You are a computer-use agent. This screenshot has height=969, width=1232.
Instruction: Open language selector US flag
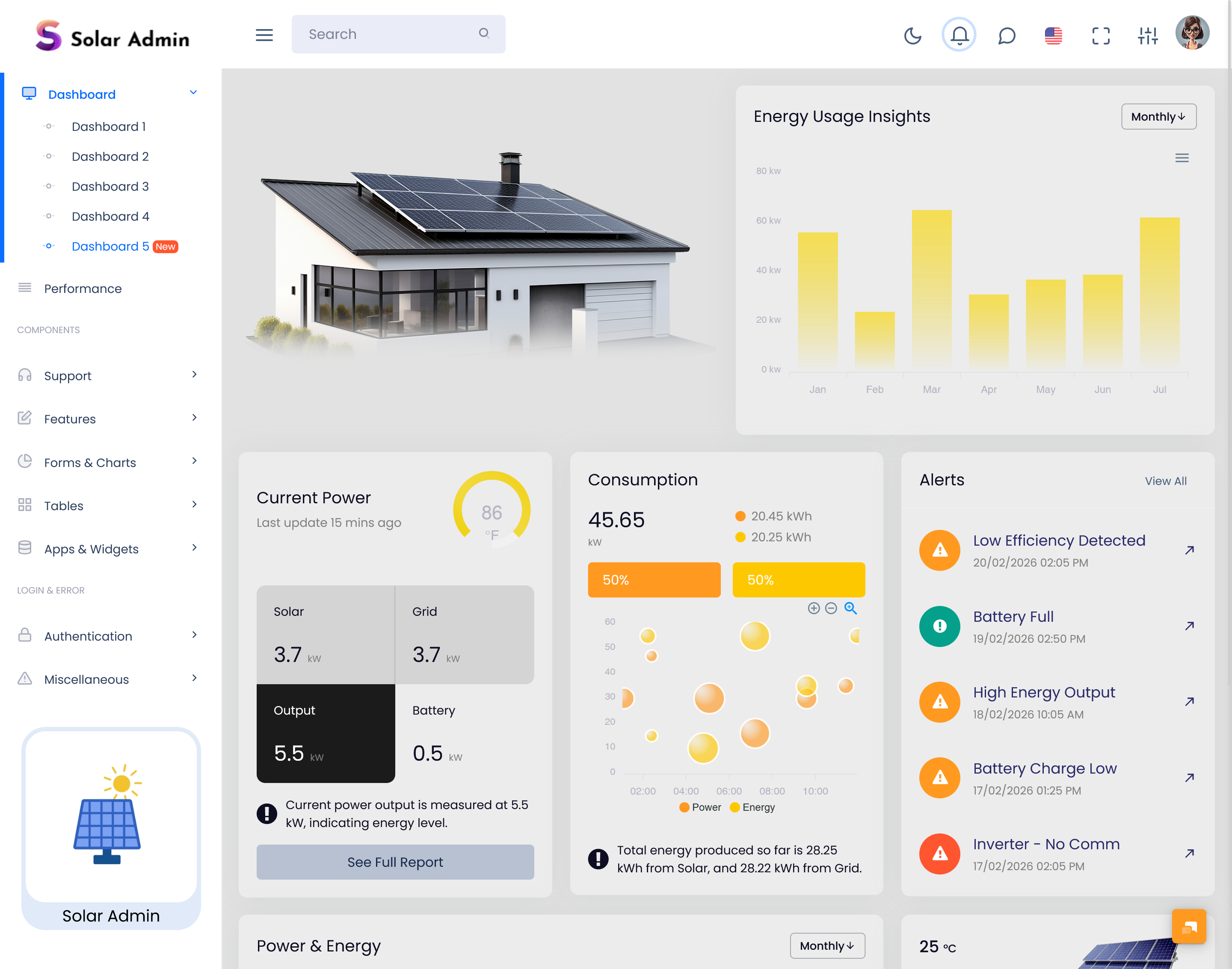coord(1053,36)
